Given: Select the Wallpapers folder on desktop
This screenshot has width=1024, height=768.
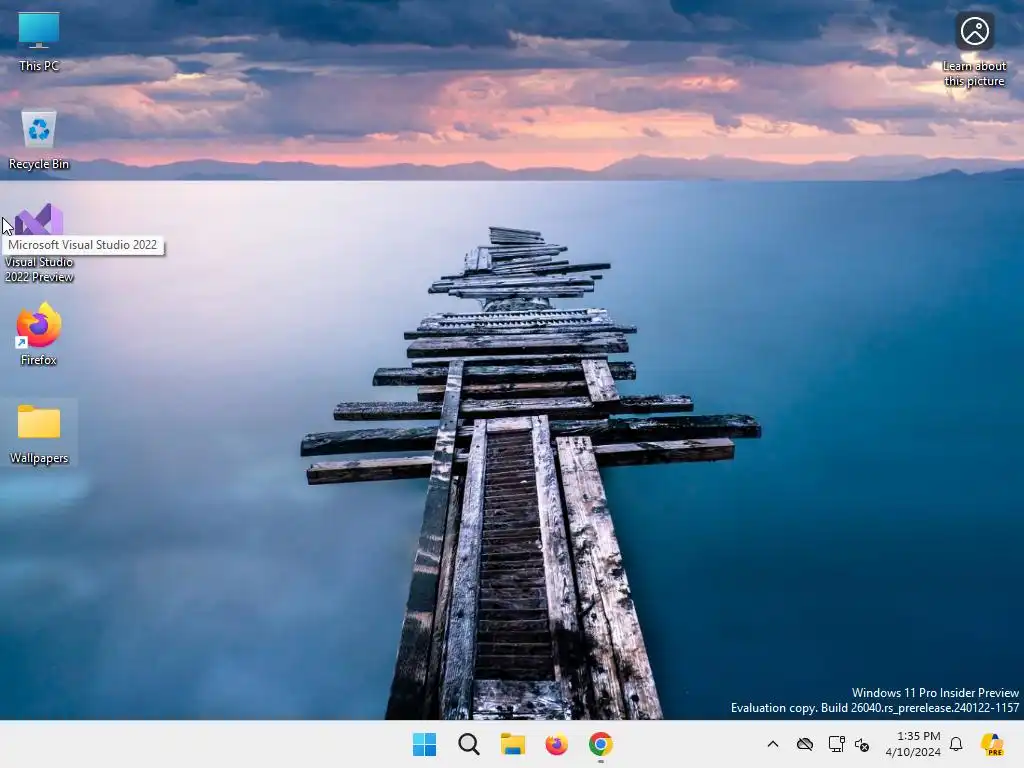Looking at the screenshot, I should (x=39, y=434).
